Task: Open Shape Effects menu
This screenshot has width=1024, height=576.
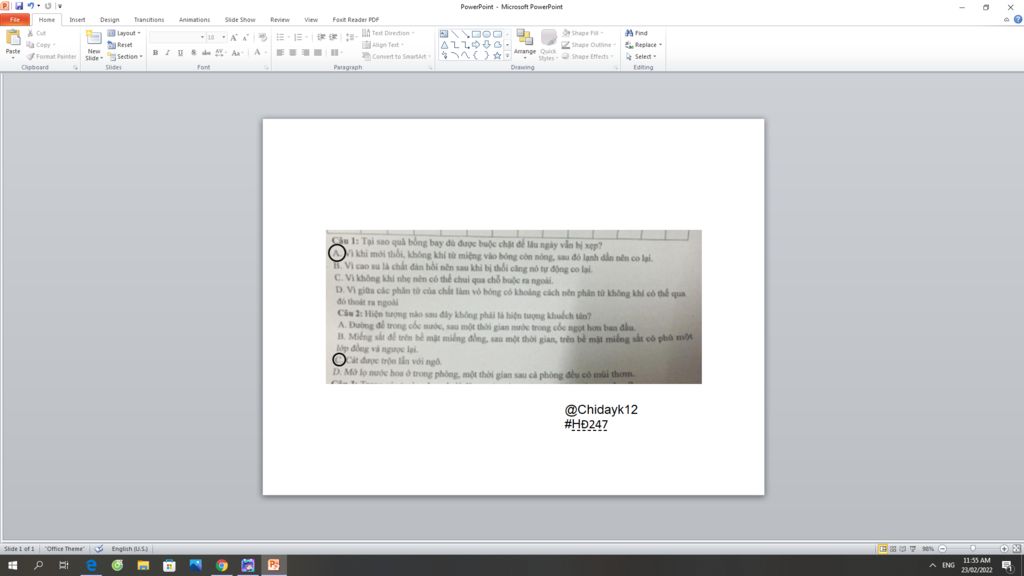Action: [x=588, y=57]
